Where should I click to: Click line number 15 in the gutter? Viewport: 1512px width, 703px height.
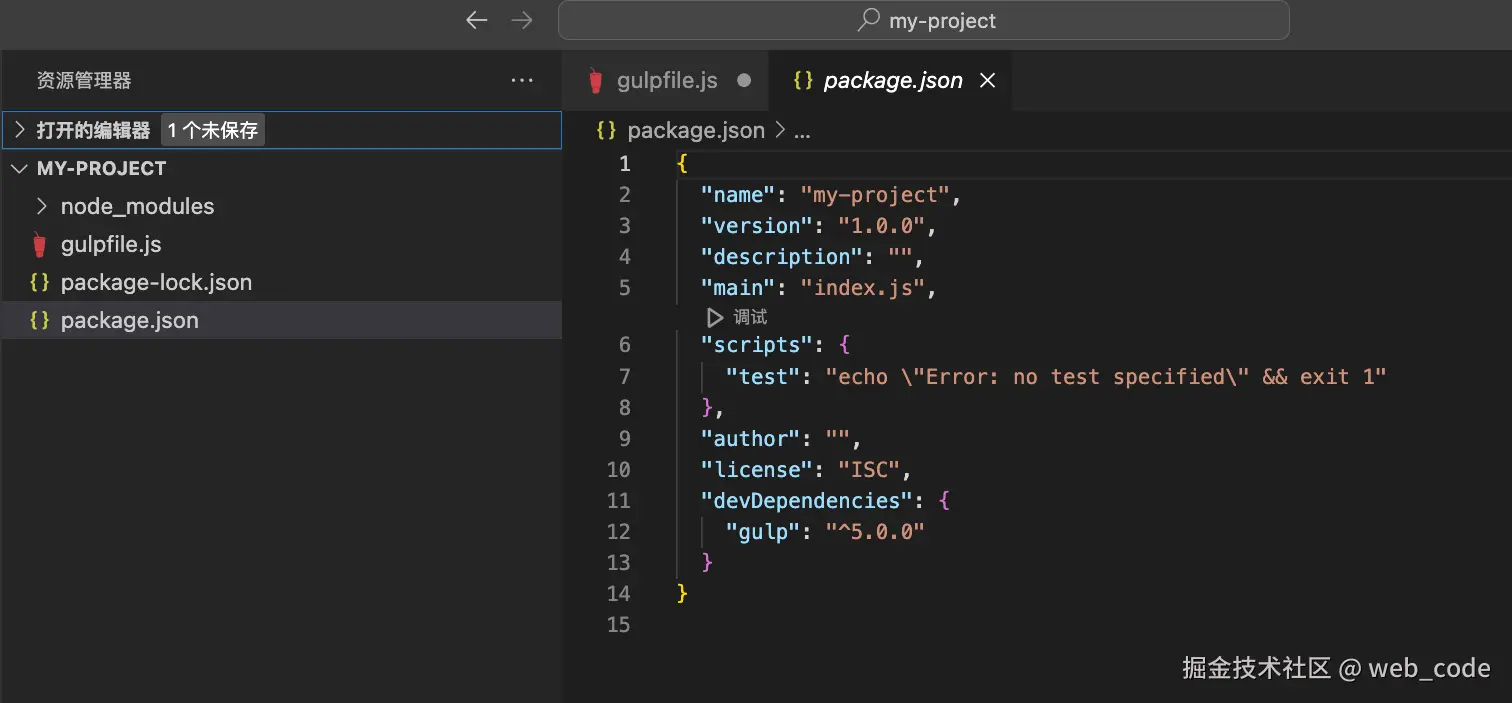coord(618,625)
